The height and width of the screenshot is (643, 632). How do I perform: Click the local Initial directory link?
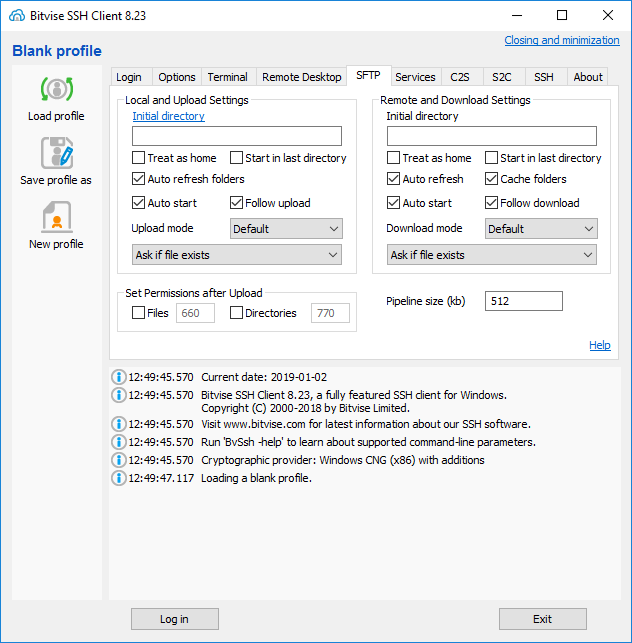[169, 116]
